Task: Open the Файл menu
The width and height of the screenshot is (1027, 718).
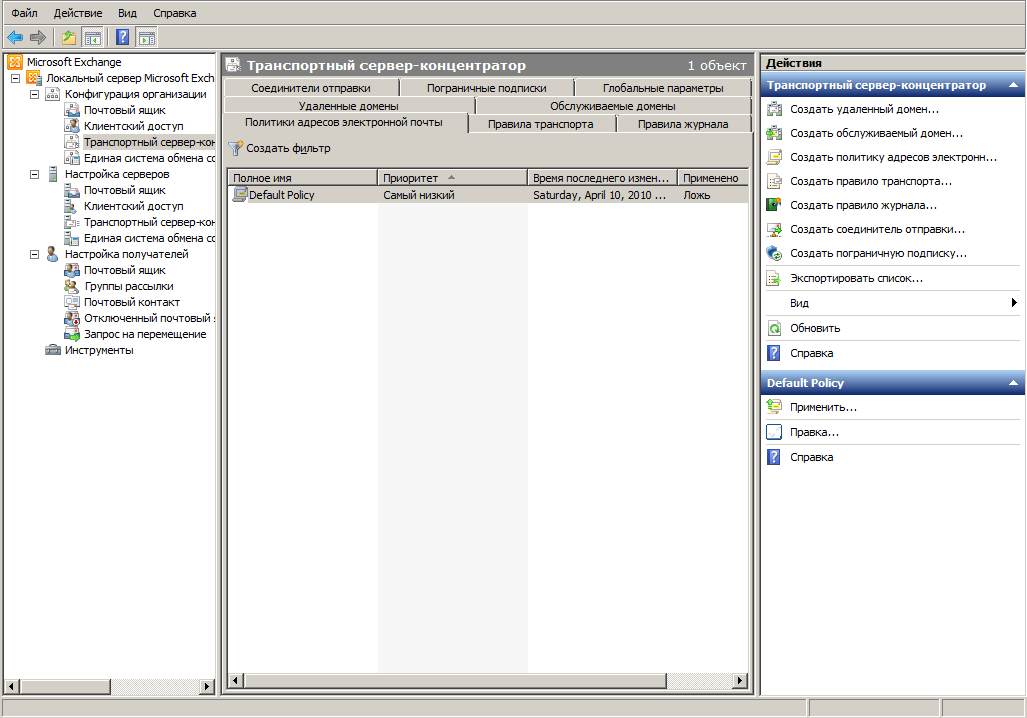Action: (24, 13)
